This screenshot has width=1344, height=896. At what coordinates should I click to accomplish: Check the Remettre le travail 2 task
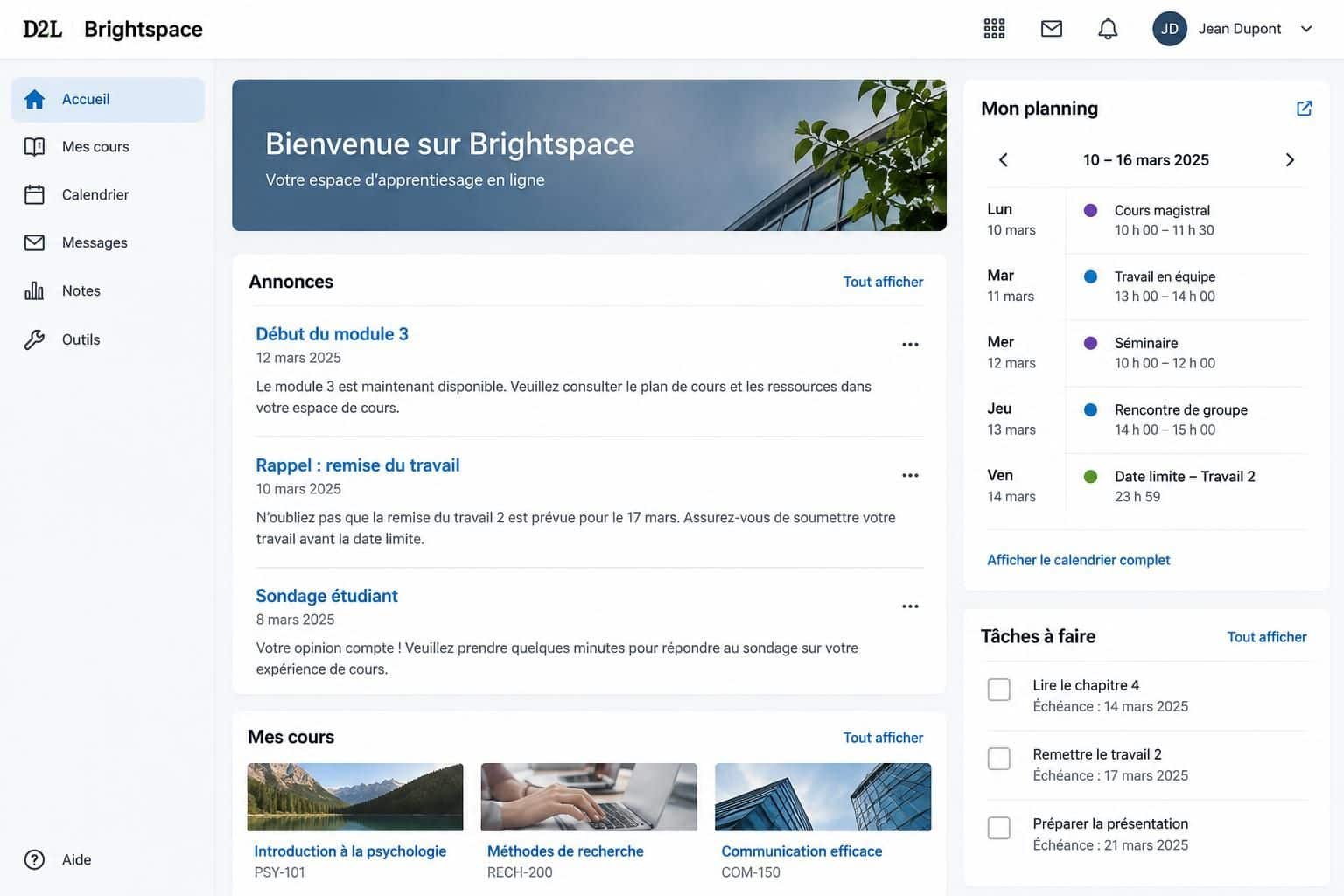pos(998,759)
